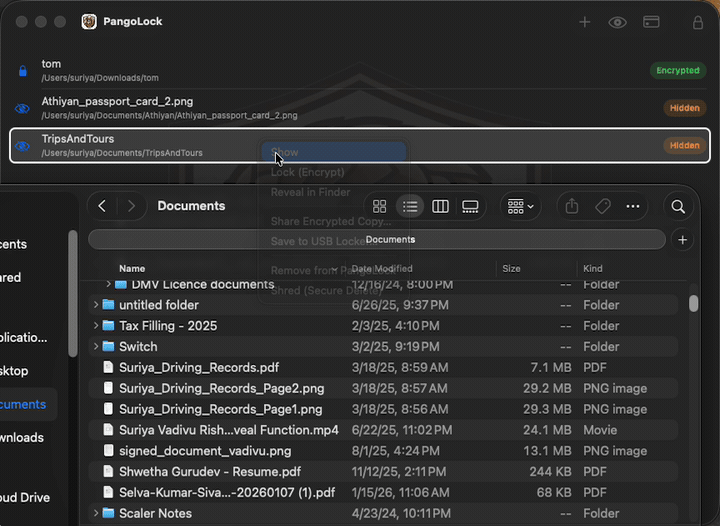Toggle hidden-eye icon for TripsAndTours
The height and width of the screenshot is (526, 720).
click(x=22, y=146)
